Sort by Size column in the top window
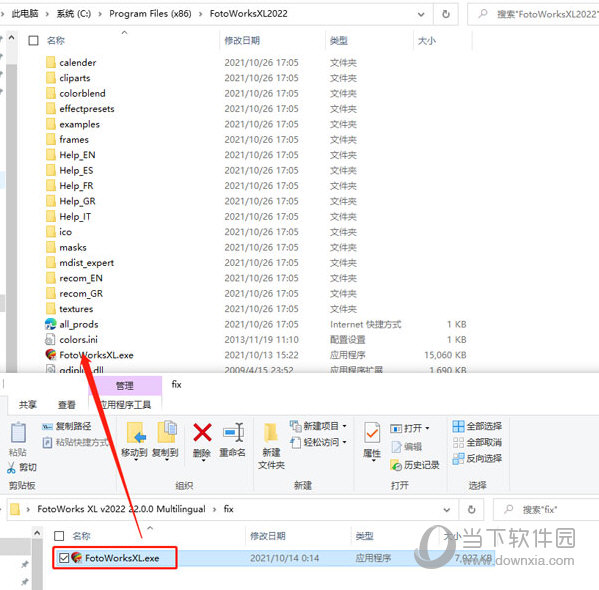Image resolution: width=599 pixels, height=590 pixels. pos(427,41)
